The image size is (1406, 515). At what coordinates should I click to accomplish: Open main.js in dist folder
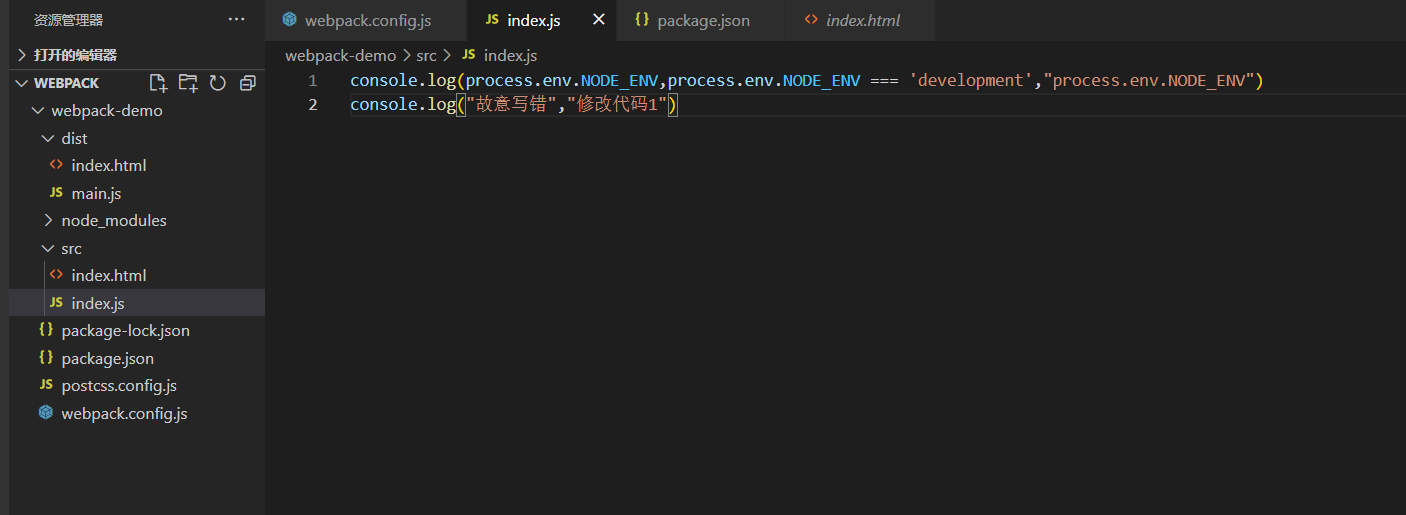click(x=137, y=193)
